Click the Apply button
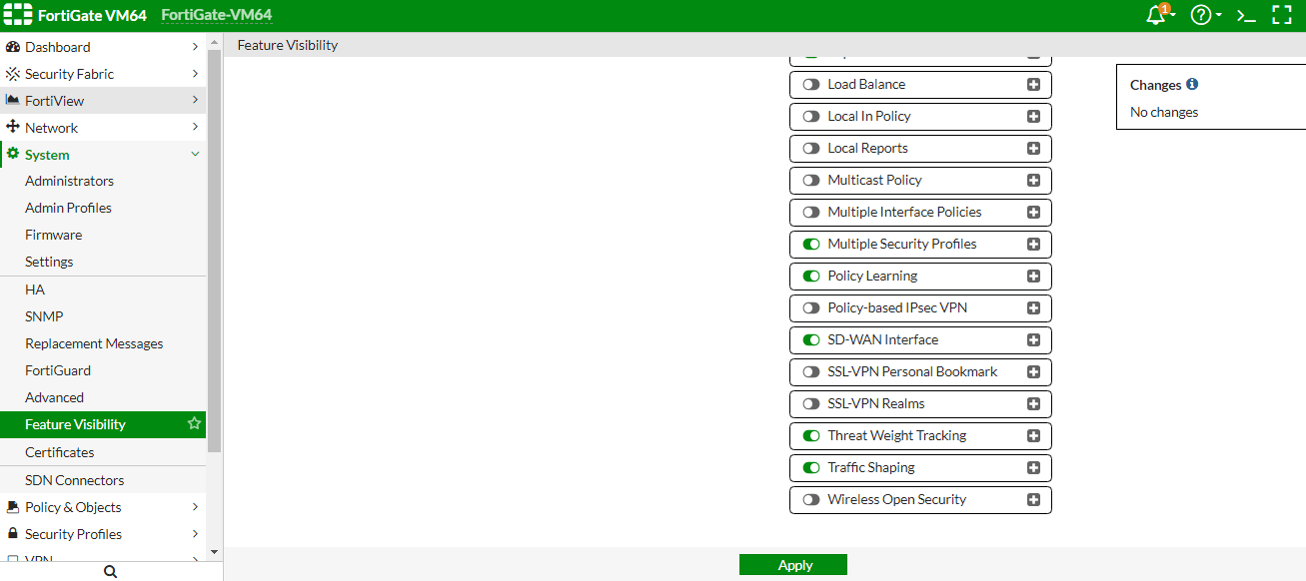1306x581 pixels. (793, 565)
